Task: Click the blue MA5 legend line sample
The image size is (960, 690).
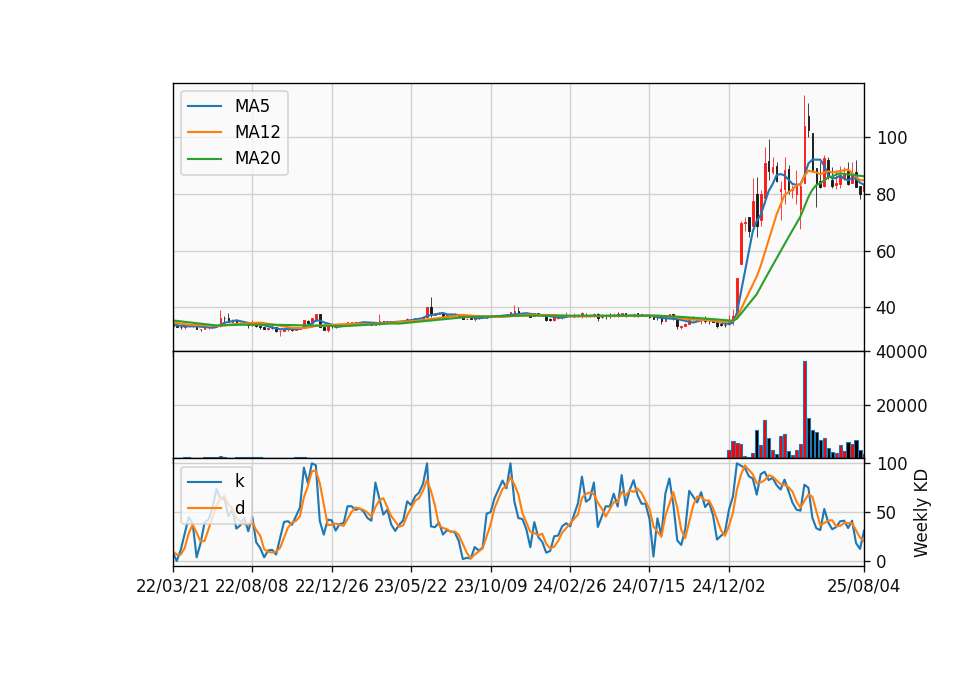Action: (204, 106)
